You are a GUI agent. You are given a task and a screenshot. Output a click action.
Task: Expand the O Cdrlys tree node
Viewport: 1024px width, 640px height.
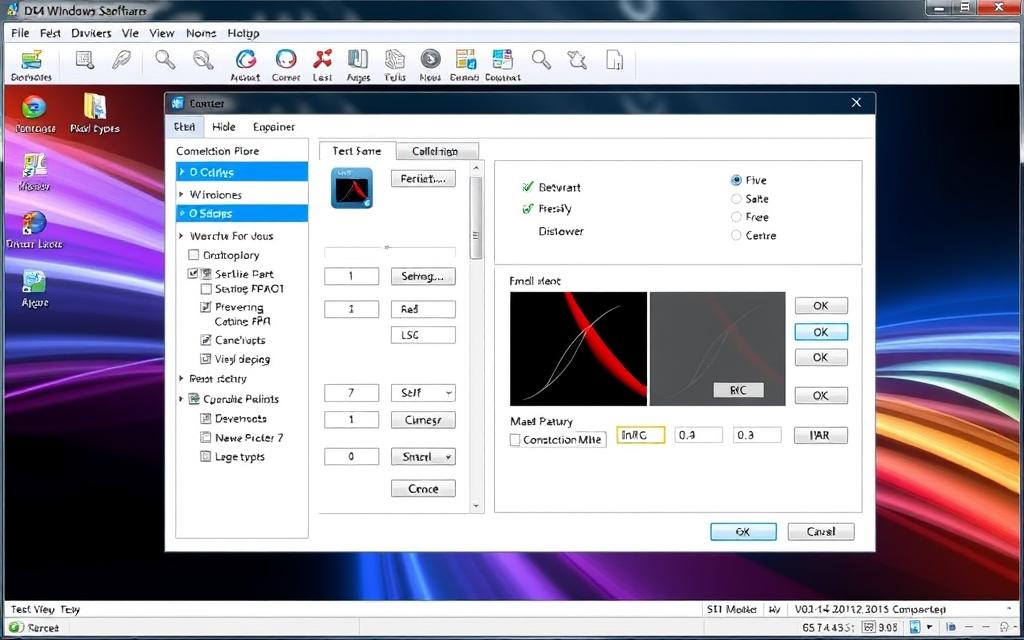point(182,172)
